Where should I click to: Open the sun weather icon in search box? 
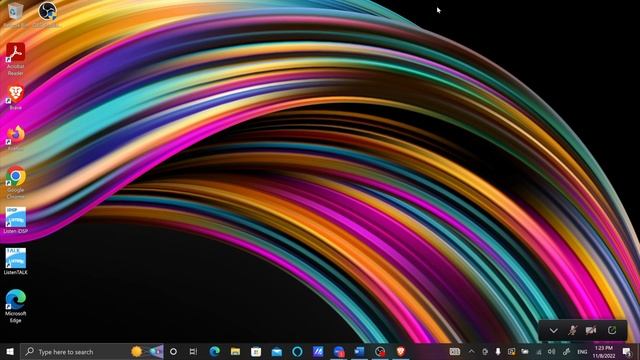click(x=137, y=351)
